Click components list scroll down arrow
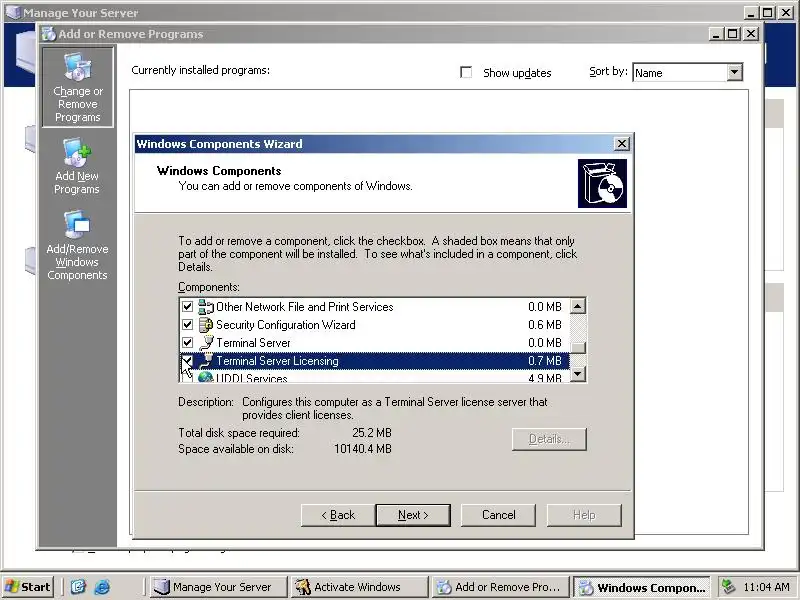The width and height of the screenshot is (800, 600). (578, 374)
